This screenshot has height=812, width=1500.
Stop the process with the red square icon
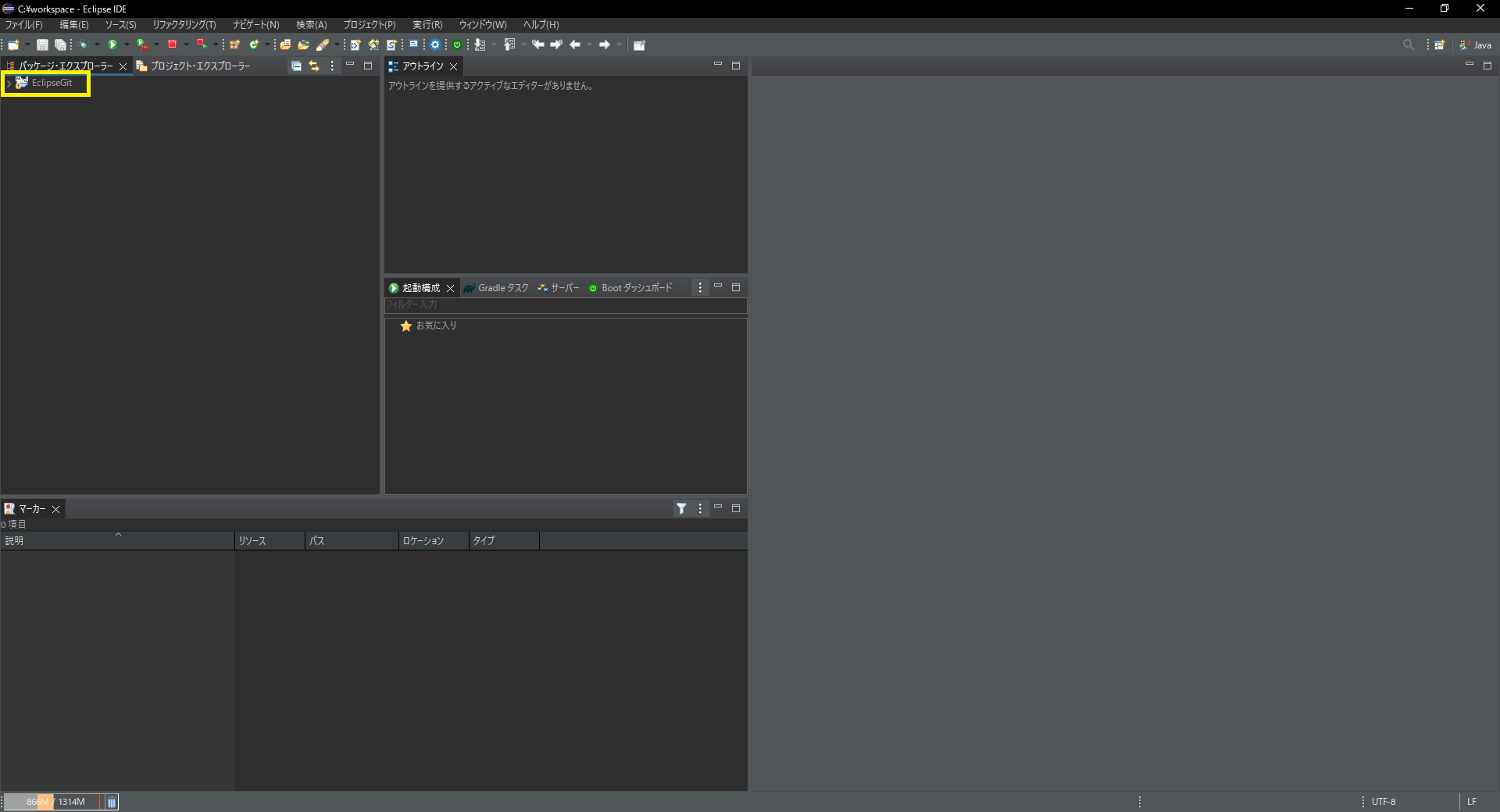click(x=172, y=45)
